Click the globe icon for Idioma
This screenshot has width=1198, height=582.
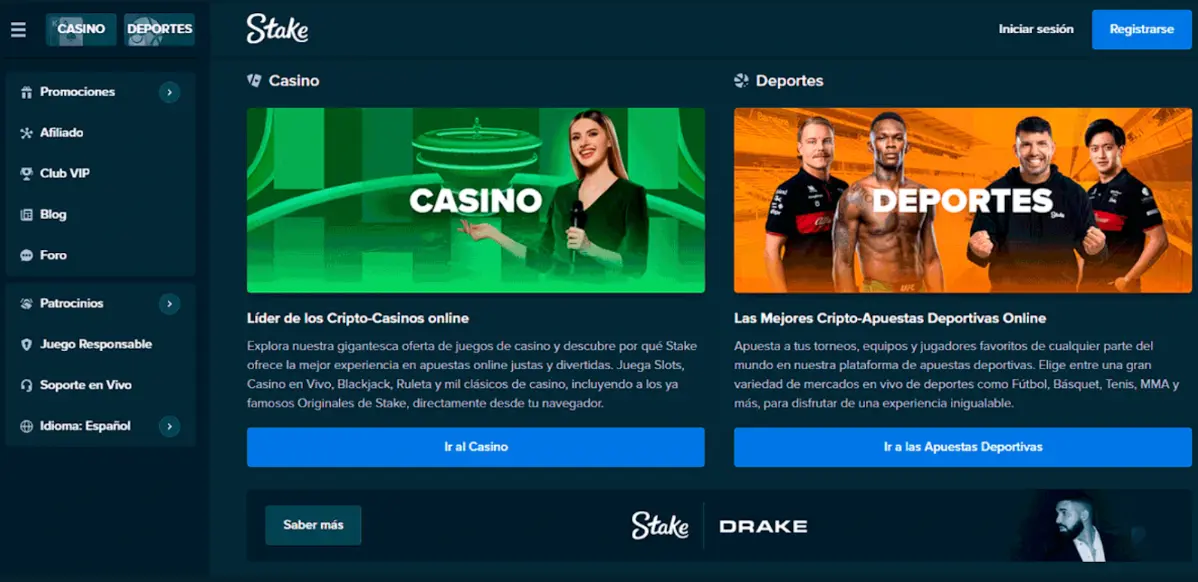(26, 426)
